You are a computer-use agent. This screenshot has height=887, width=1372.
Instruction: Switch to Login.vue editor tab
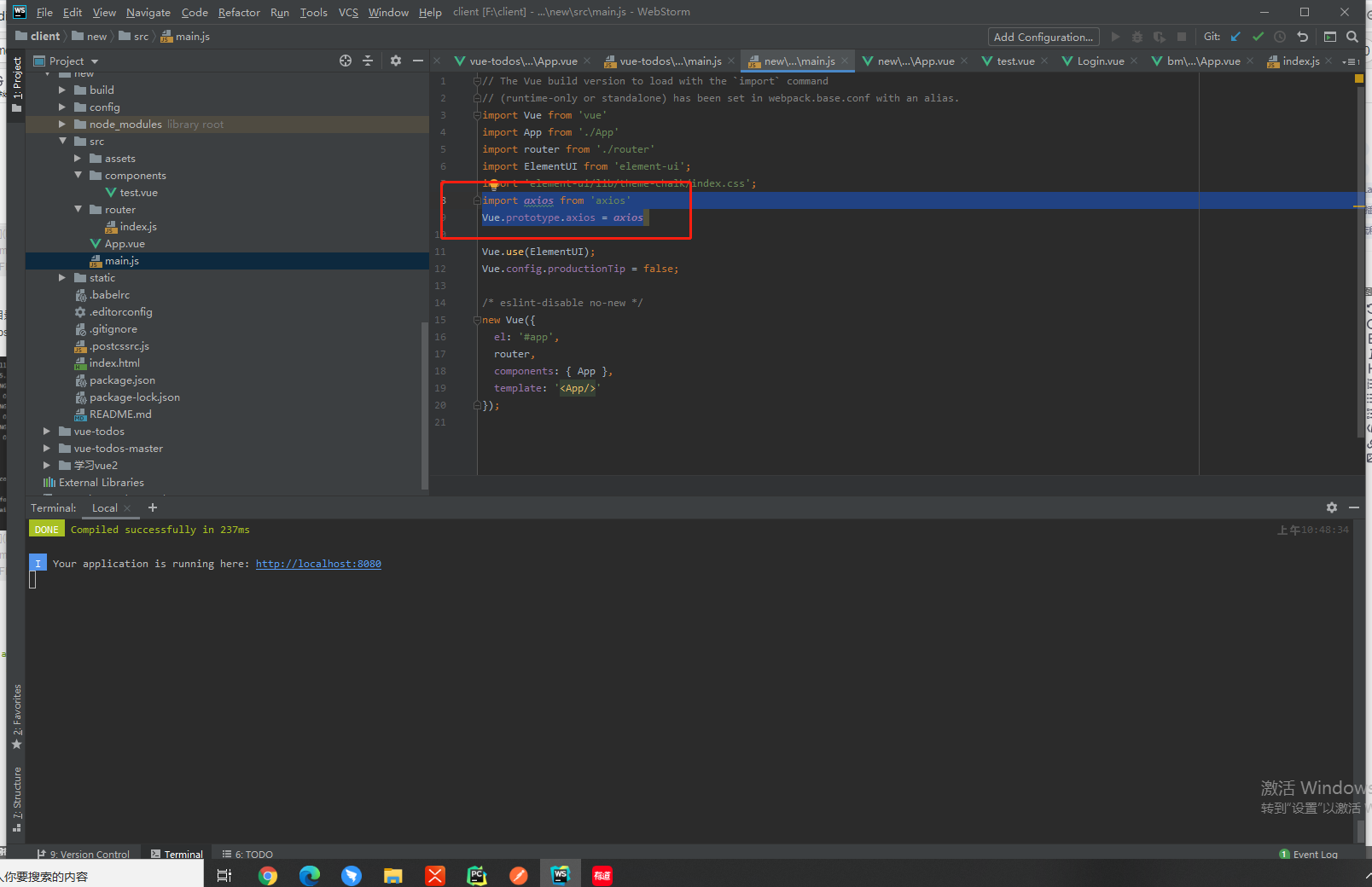[x=1100, y=61]
